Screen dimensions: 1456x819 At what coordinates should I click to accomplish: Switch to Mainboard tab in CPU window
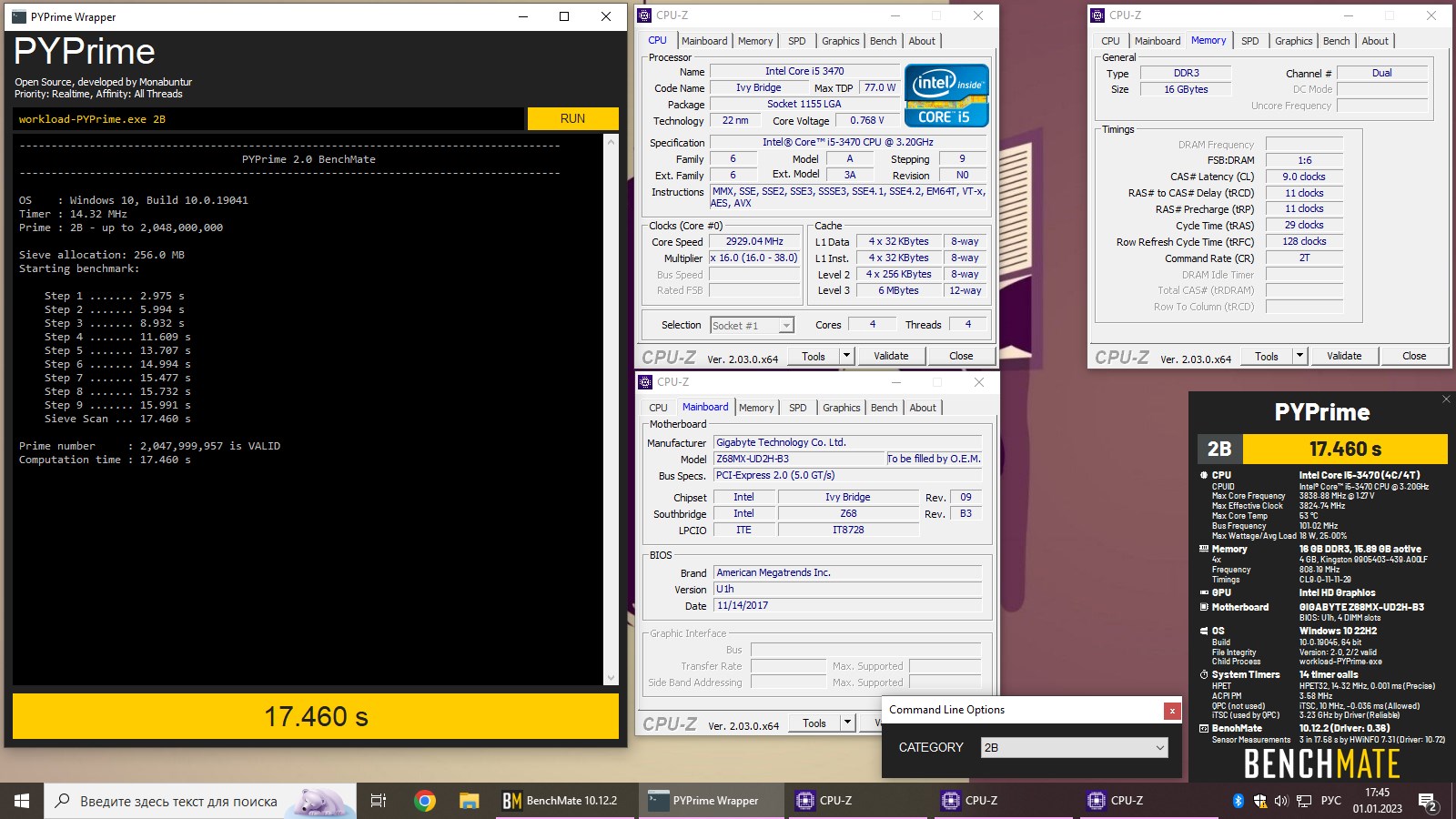704,41
